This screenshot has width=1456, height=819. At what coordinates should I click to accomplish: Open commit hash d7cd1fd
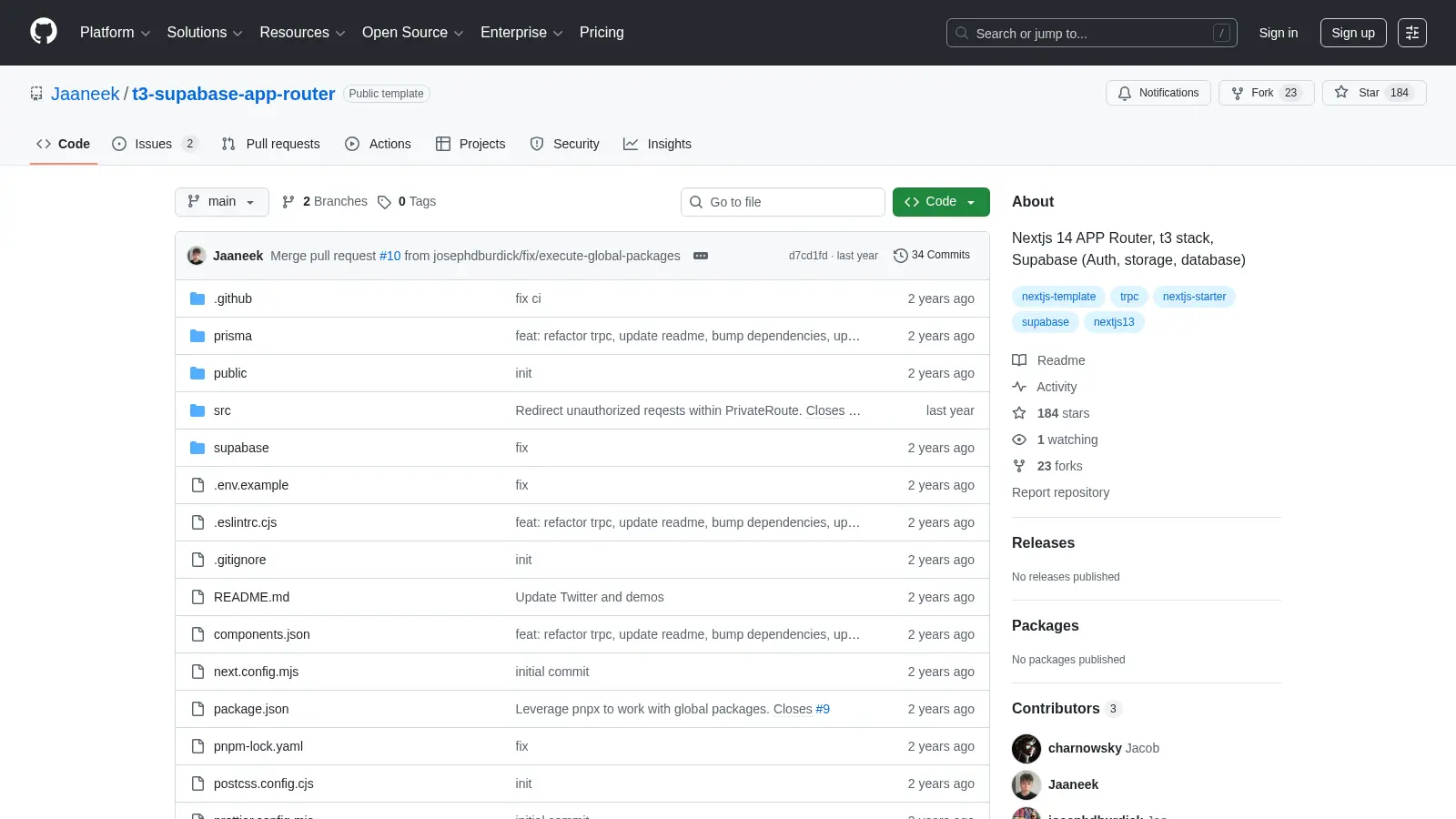click(x=808, y=256)
